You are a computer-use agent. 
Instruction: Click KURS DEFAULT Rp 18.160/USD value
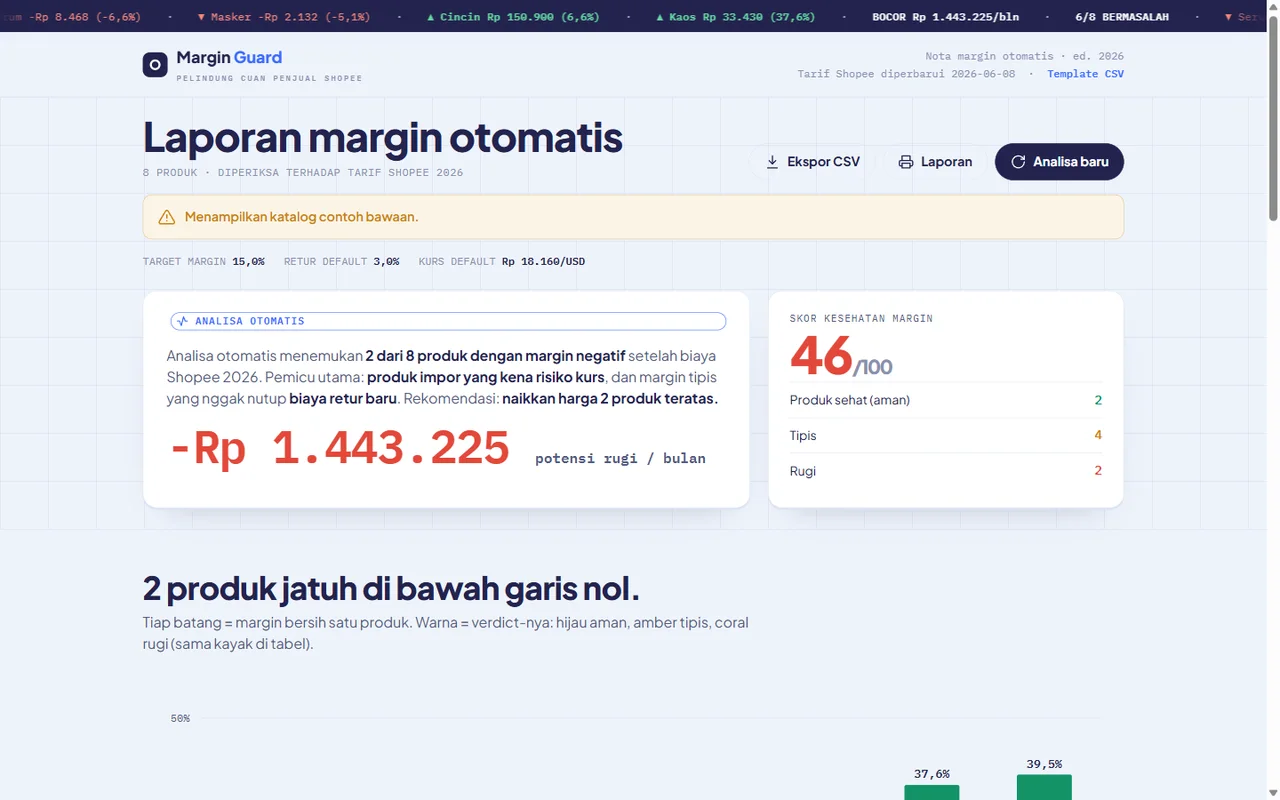(543, 262)
